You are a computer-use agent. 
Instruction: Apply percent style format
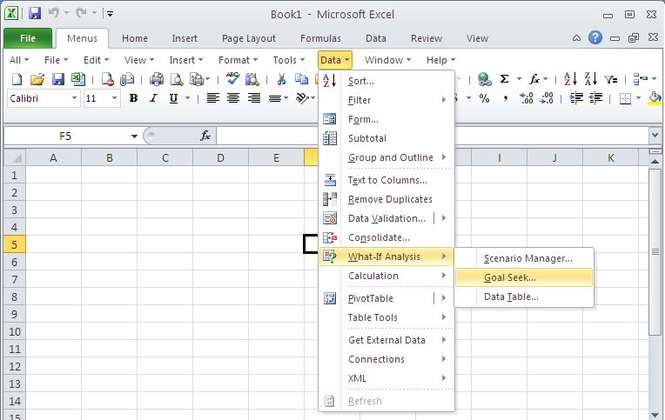point(484,98)
